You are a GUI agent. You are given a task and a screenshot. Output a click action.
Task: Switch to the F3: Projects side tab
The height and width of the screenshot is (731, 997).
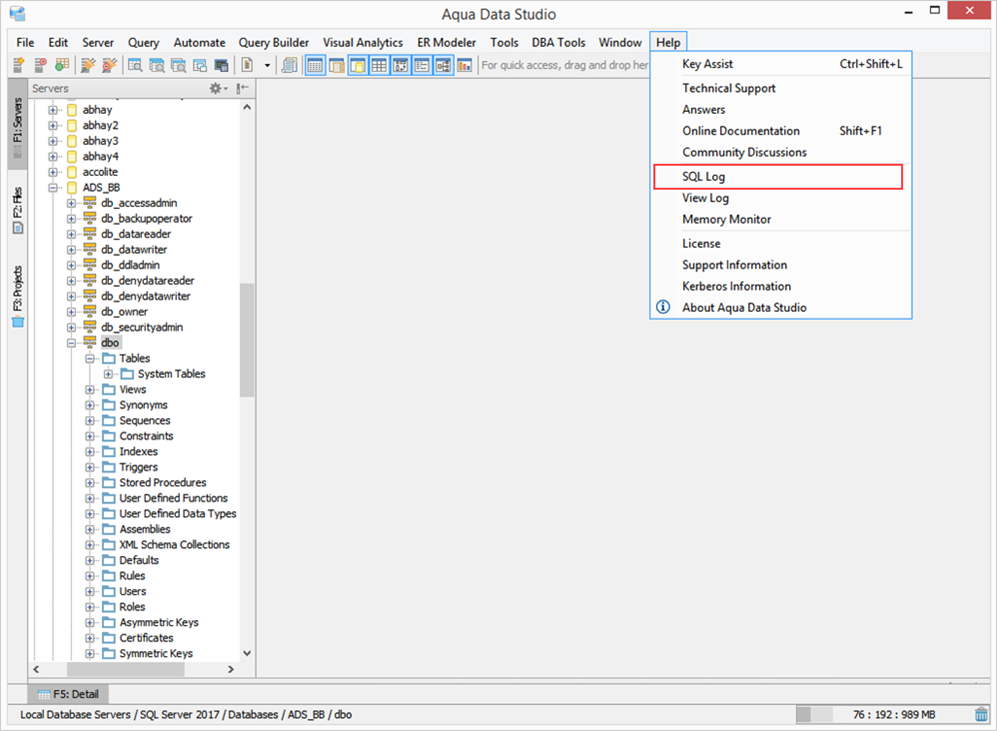(x=18, y=296)
